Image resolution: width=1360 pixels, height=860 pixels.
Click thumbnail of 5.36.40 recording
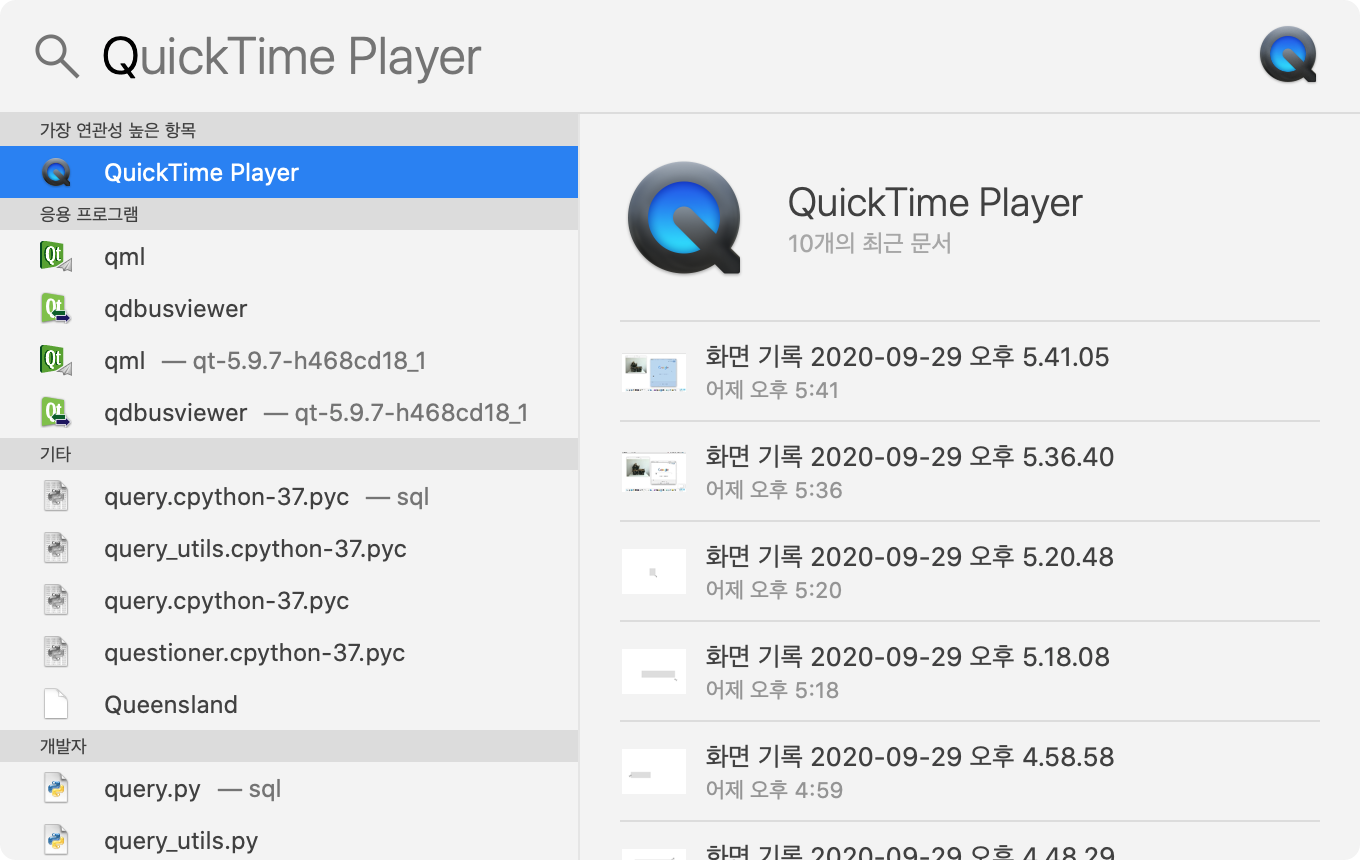tap(654, 471)
